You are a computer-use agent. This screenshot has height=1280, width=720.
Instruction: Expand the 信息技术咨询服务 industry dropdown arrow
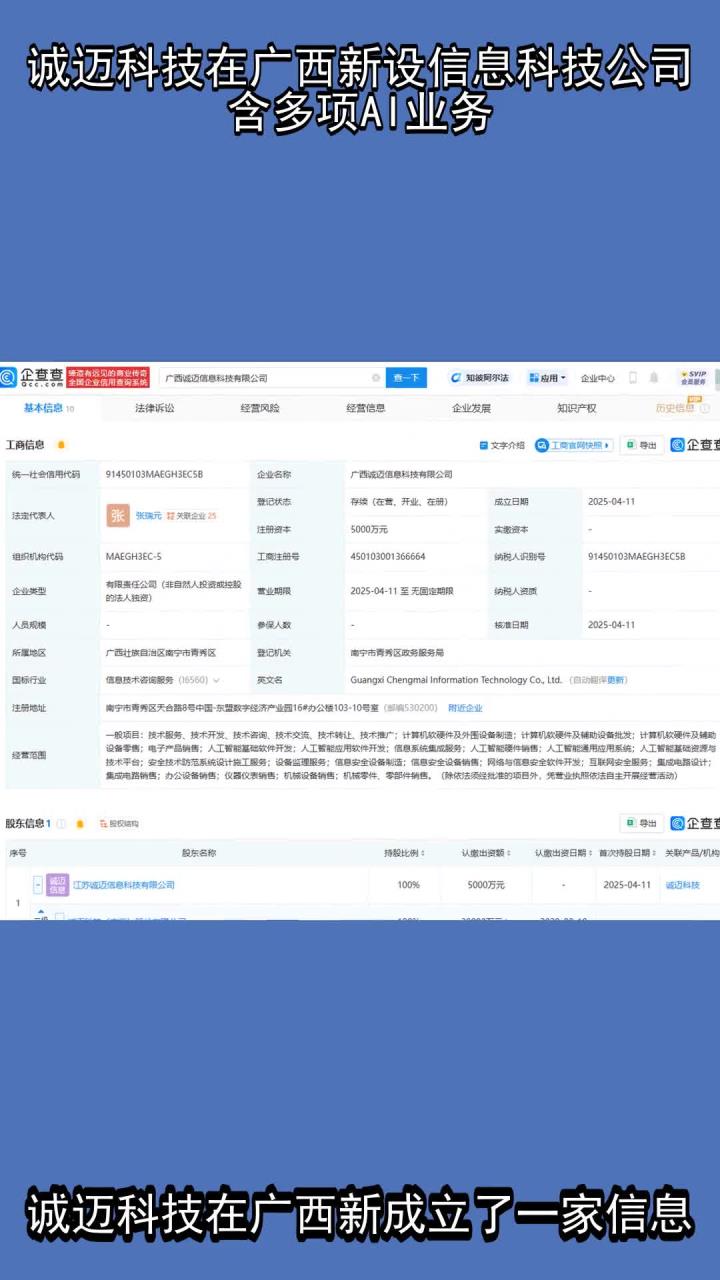[x=217, y=680]
